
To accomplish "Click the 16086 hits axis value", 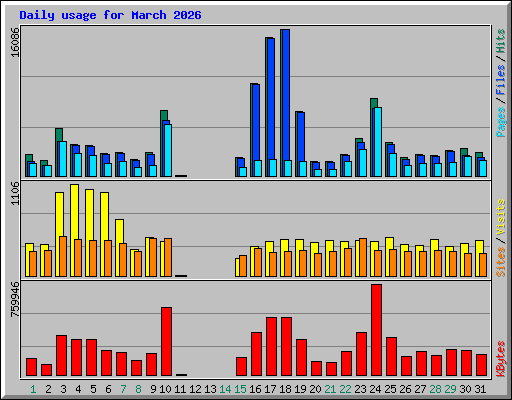I will click(x=15, y=42).
